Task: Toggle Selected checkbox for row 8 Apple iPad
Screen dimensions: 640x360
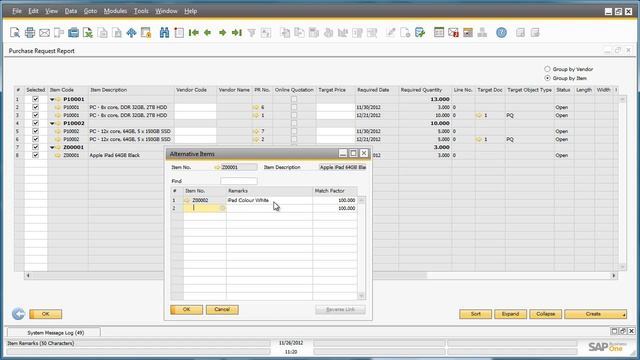Action: click(x=36, y=155)
